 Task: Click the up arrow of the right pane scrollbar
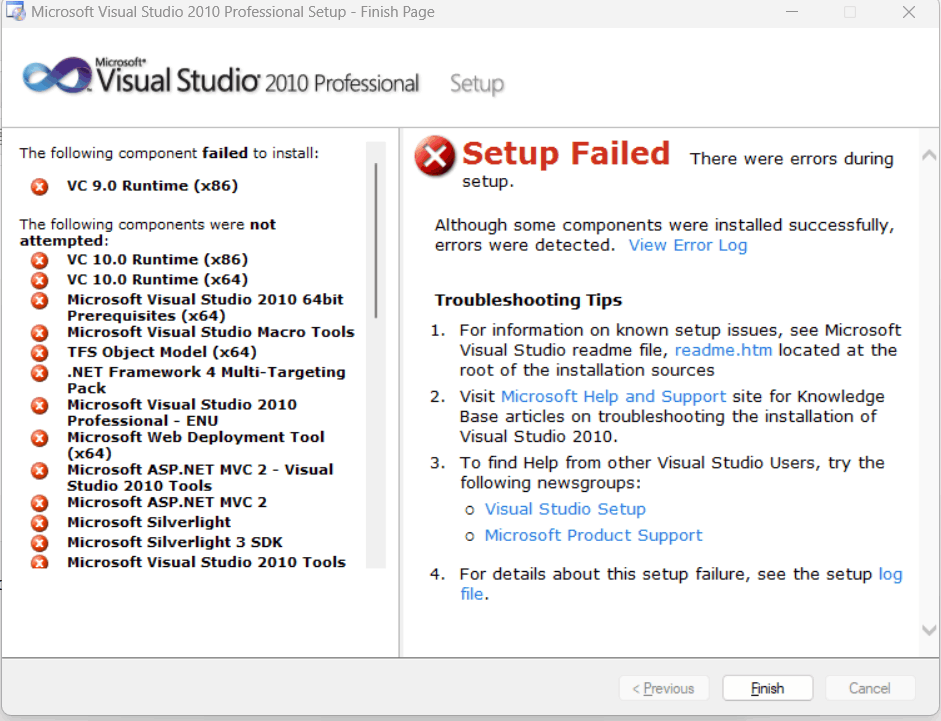point(928,156)
